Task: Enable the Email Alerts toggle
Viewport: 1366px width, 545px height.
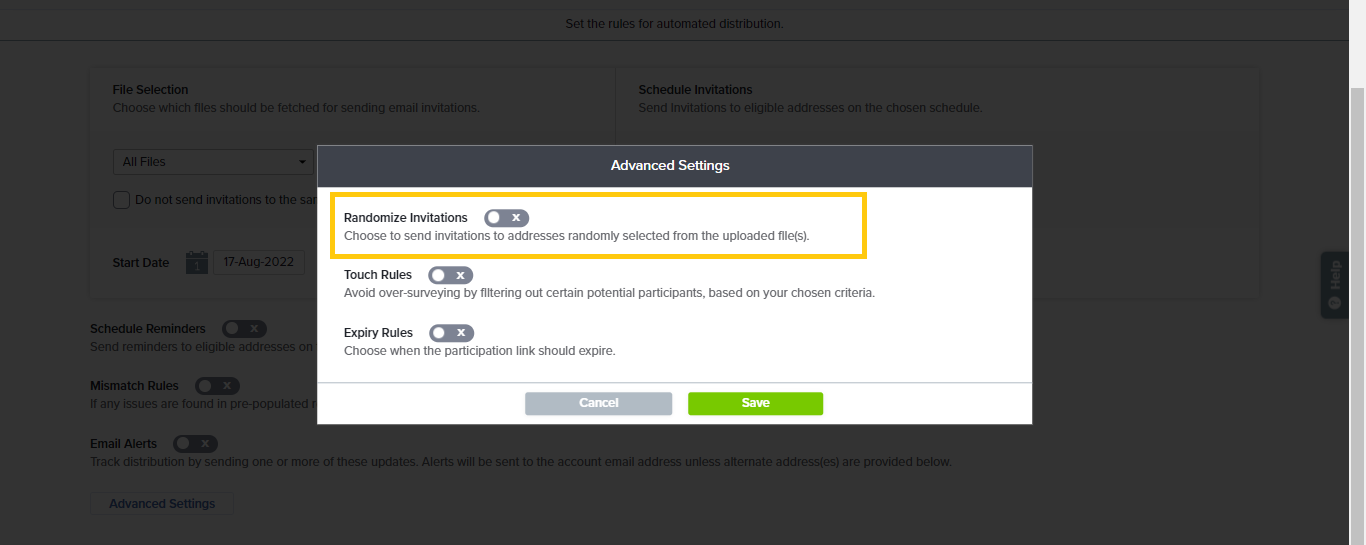Action: [195, 444]
